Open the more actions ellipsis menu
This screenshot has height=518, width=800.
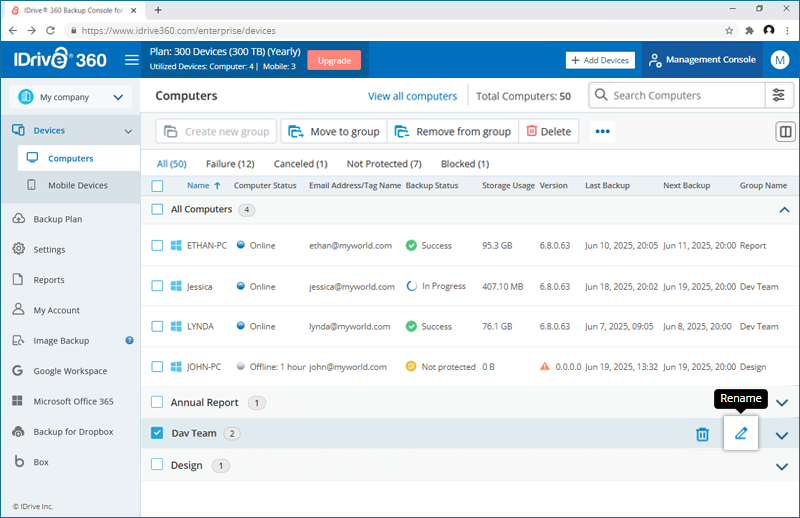click(x=603, y=132)
